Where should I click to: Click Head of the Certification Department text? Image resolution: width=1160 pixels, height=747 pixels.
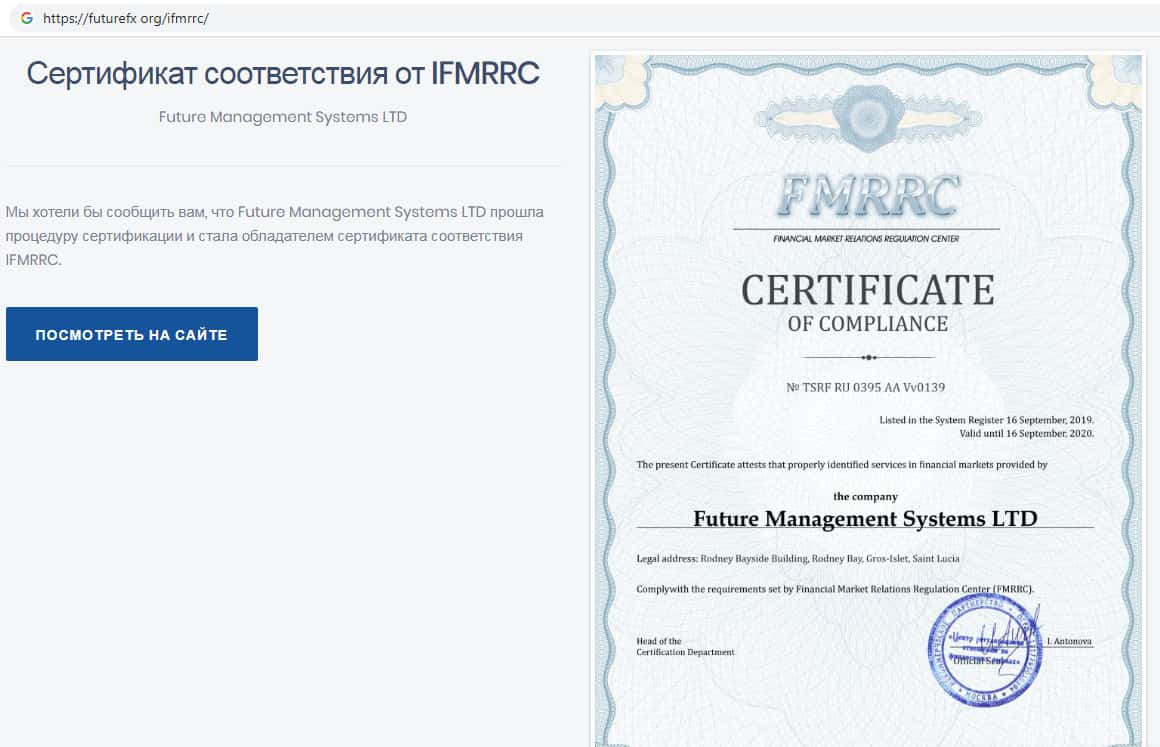pyautogui.click(x=685, y=646)
